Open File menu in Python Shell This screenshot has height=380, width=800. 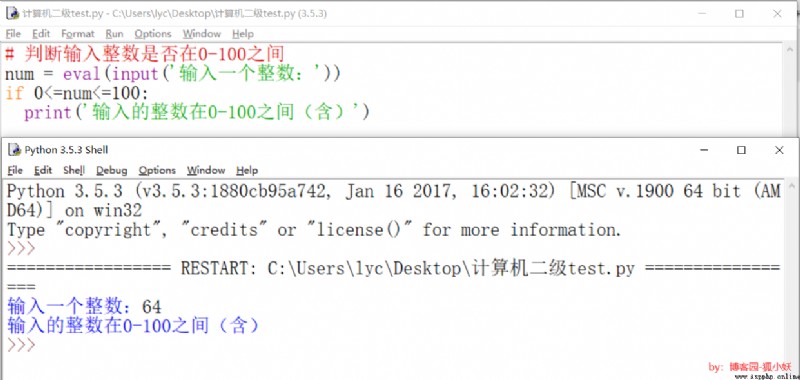tap(15, 170)
